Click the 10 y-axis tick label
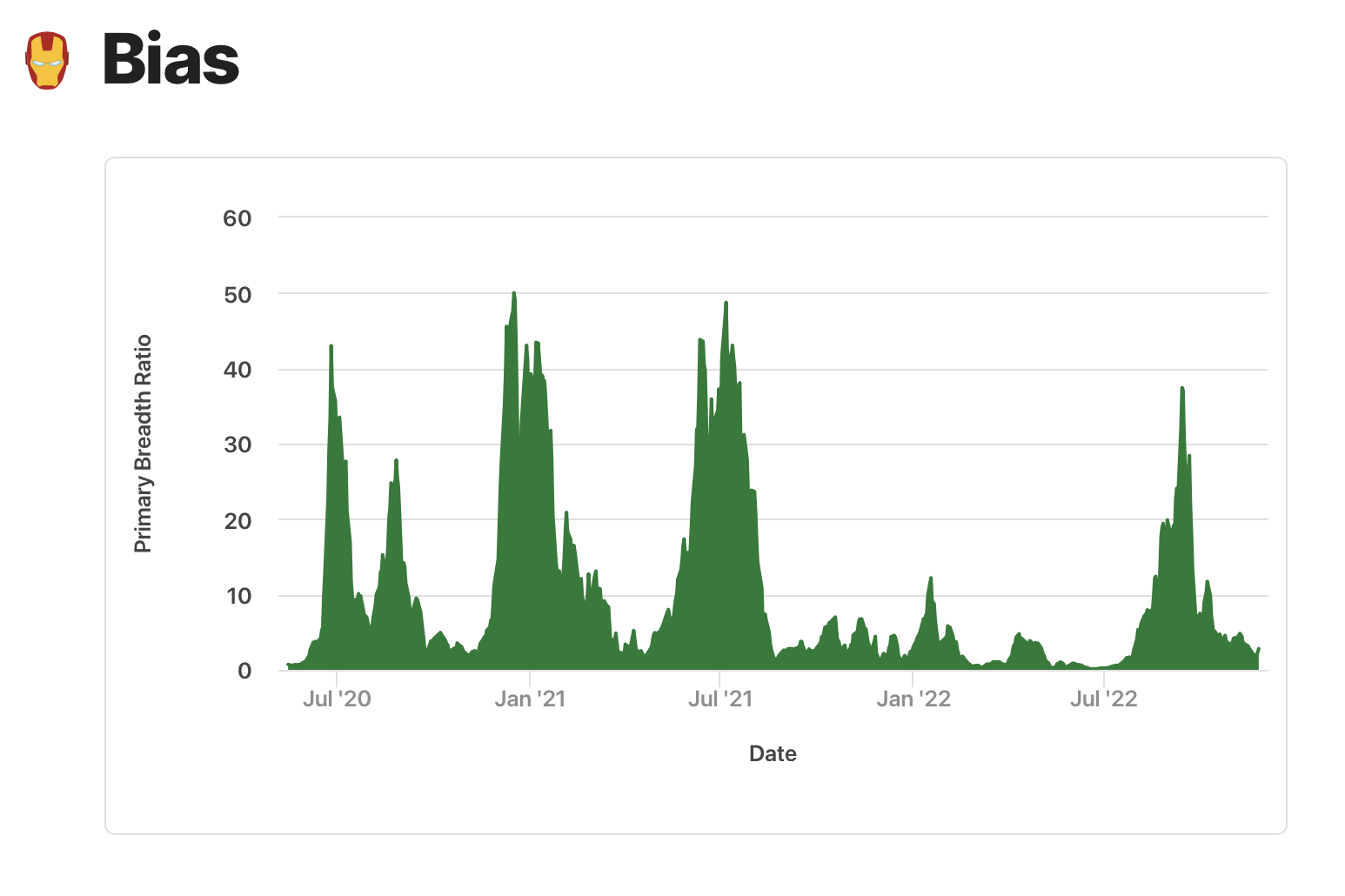This screenshot has width=1345, height=896. (x=238, y=596)
